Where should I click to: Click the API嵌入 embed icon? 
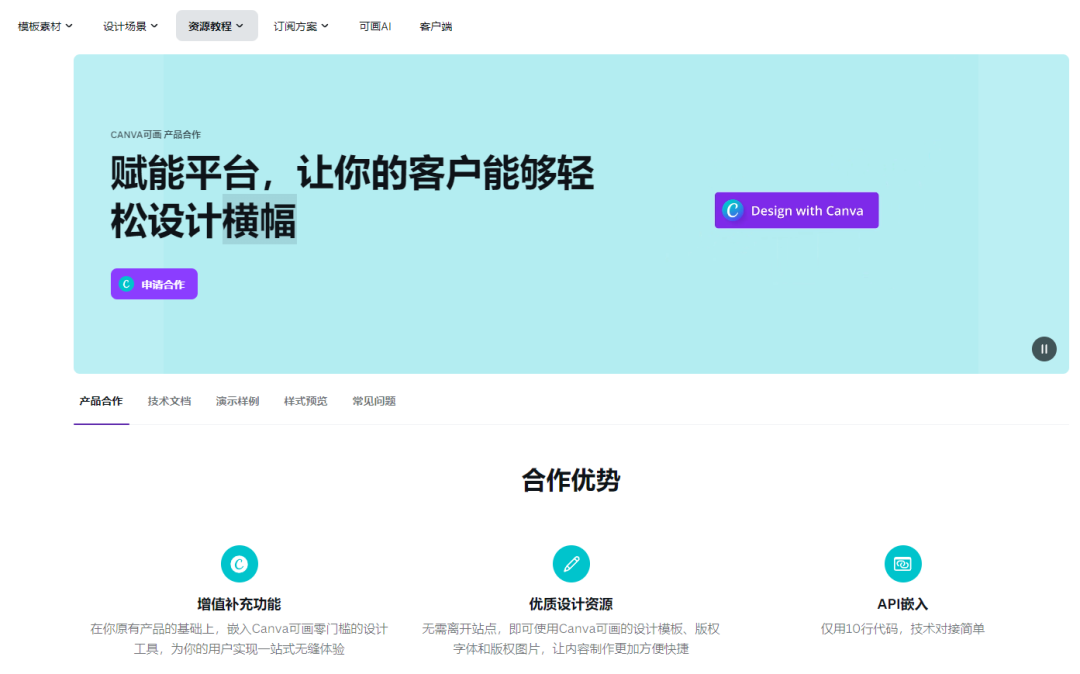902,564
